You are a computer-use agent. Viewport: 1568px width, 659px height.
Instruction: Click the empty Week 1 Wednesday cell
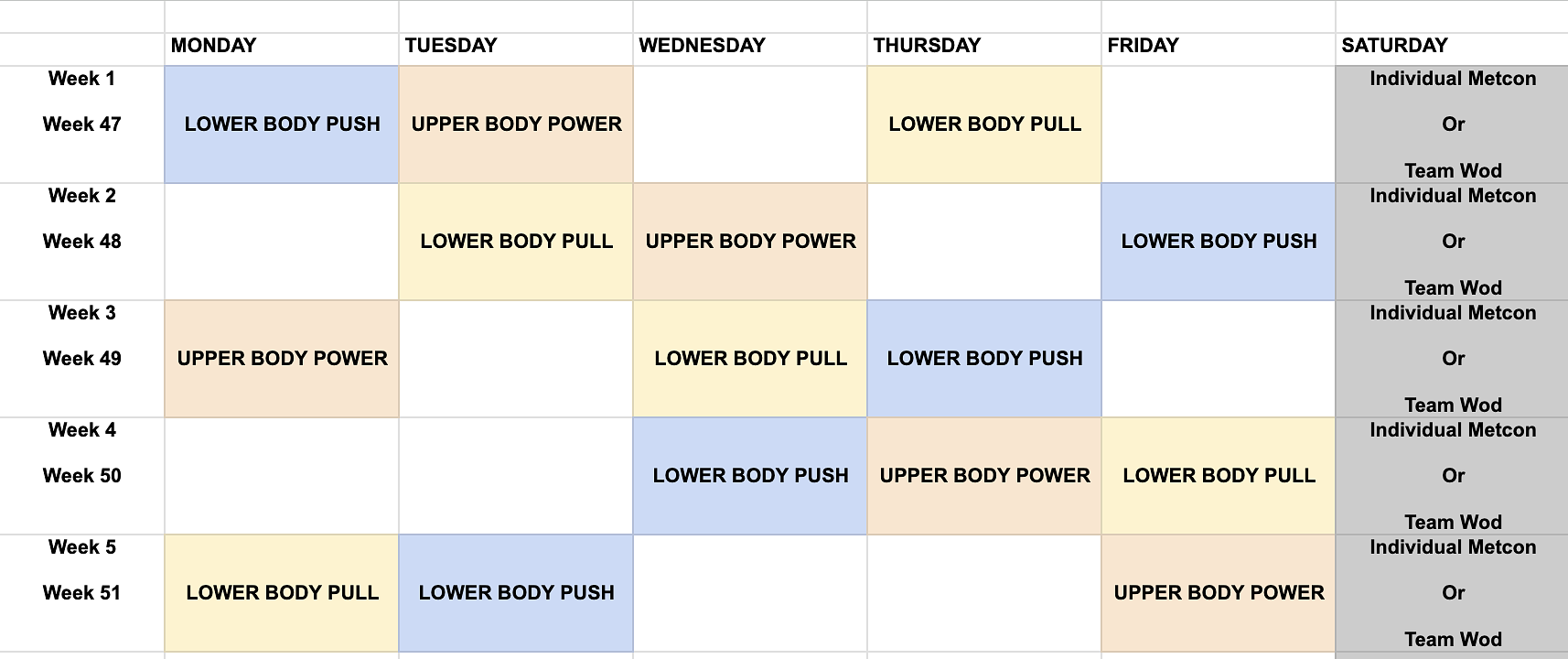coord(750,124)
